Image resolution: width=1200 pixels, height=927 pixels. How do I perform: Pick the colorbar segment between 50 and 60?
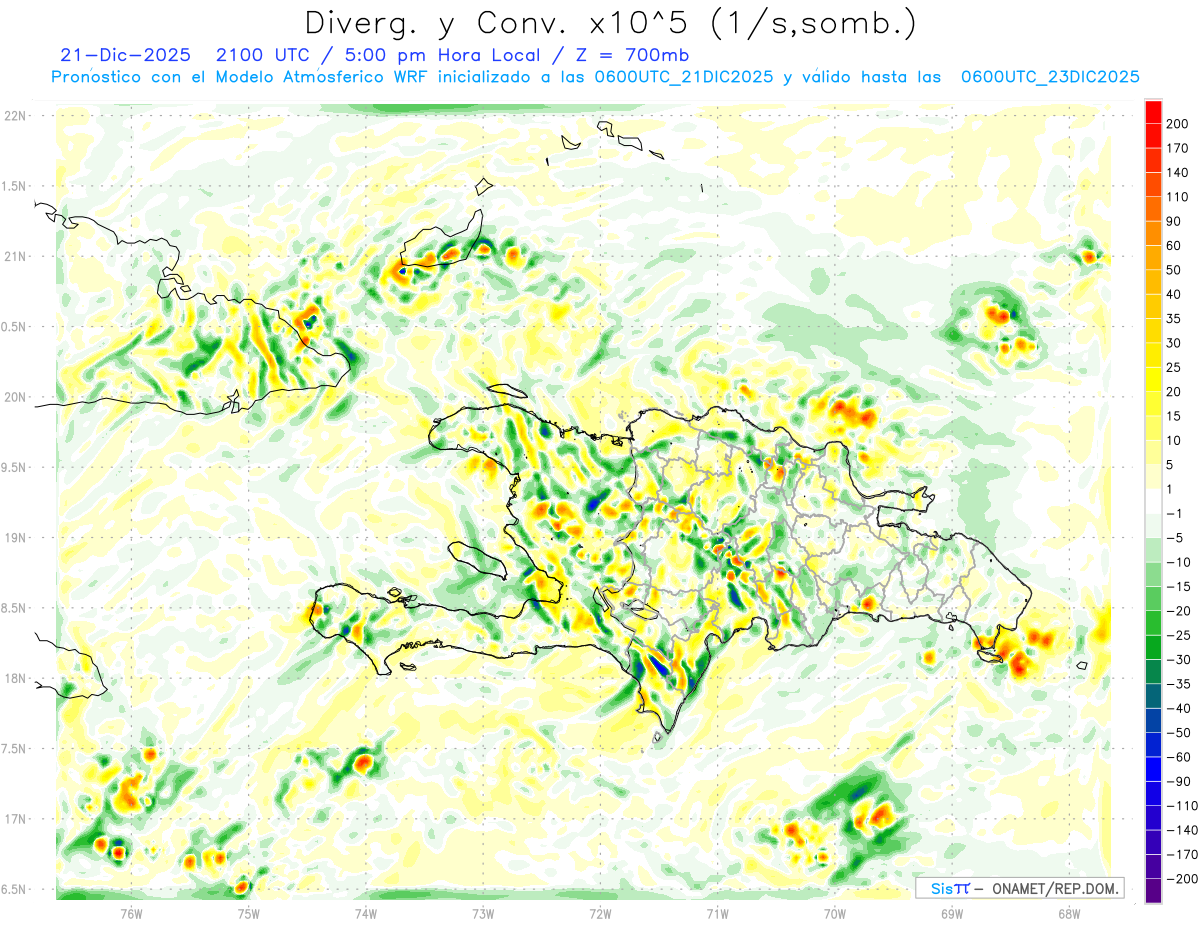pos(1153,258)
